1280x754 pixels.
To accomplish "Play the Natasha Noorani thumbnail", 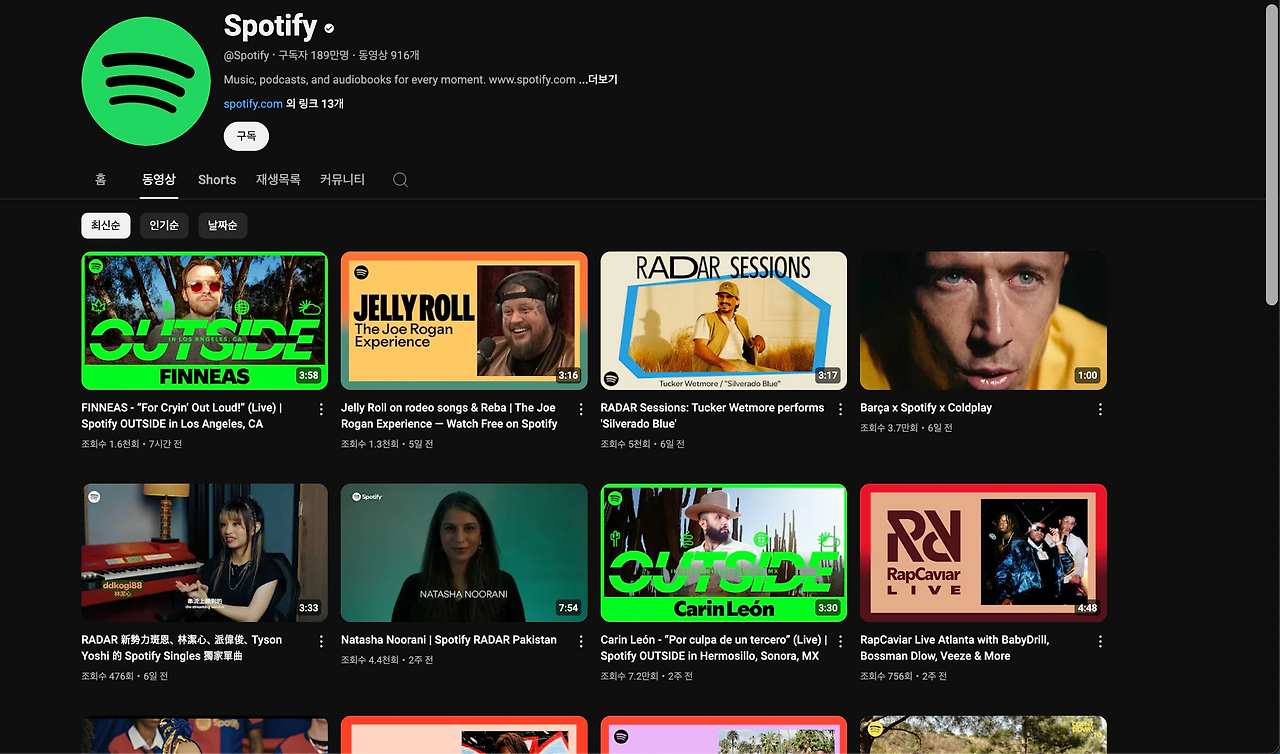I will [464, 553].
